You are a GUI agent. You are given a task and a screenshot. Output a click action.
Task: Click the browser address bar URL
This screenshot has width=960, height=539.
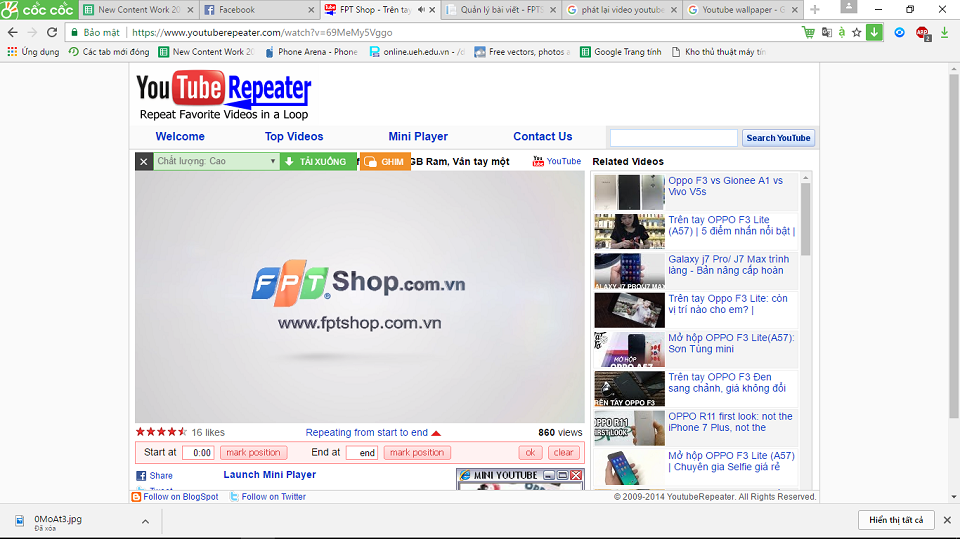262,32
